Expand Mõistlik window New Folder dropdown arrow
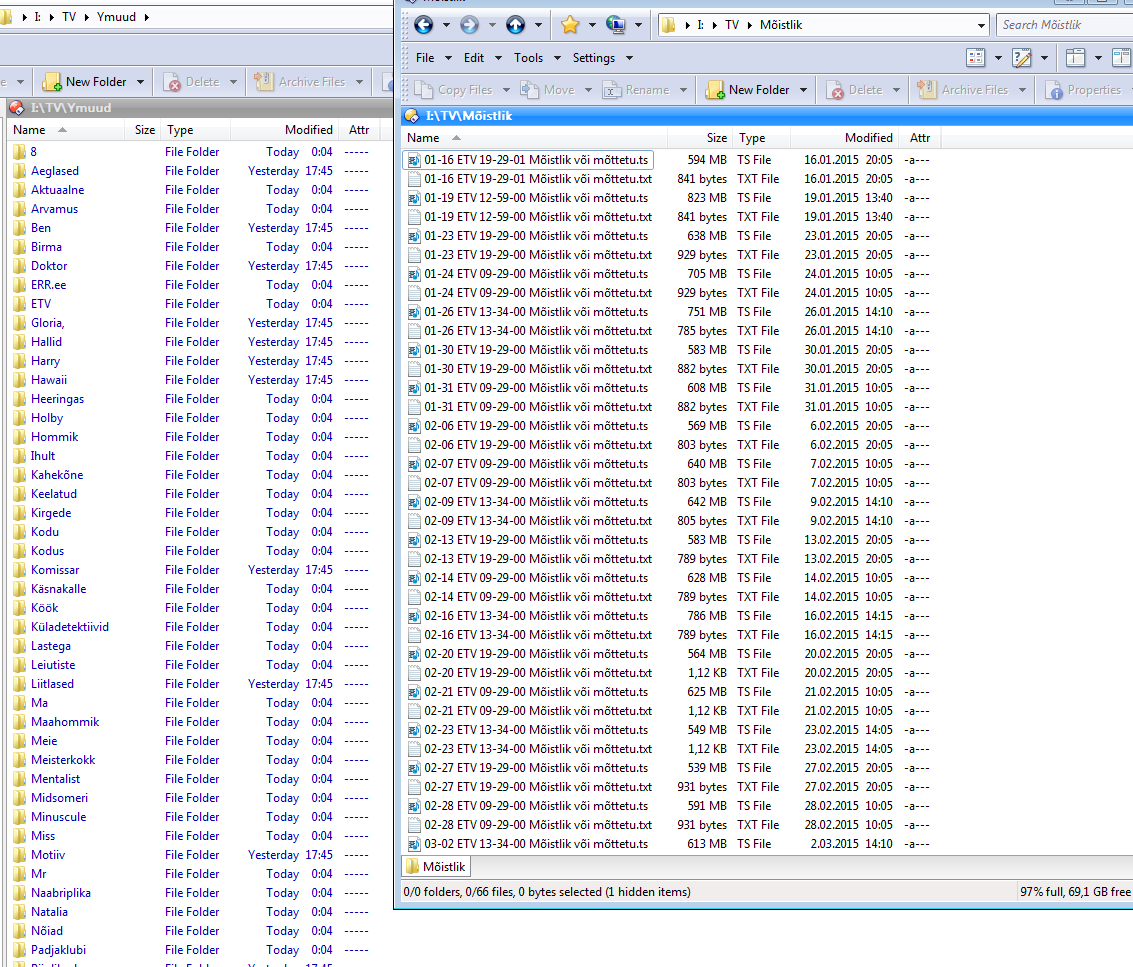Viewport: 1133px width, 967px height. click(x=804, y=90)
